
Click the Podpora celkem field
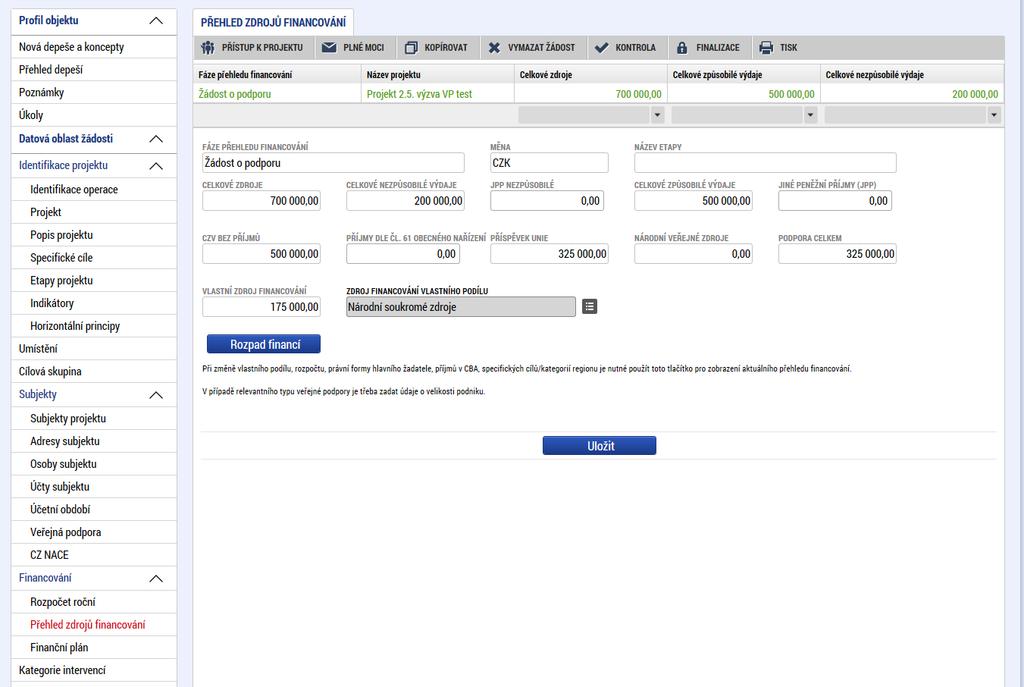click(x=837, y=254)
